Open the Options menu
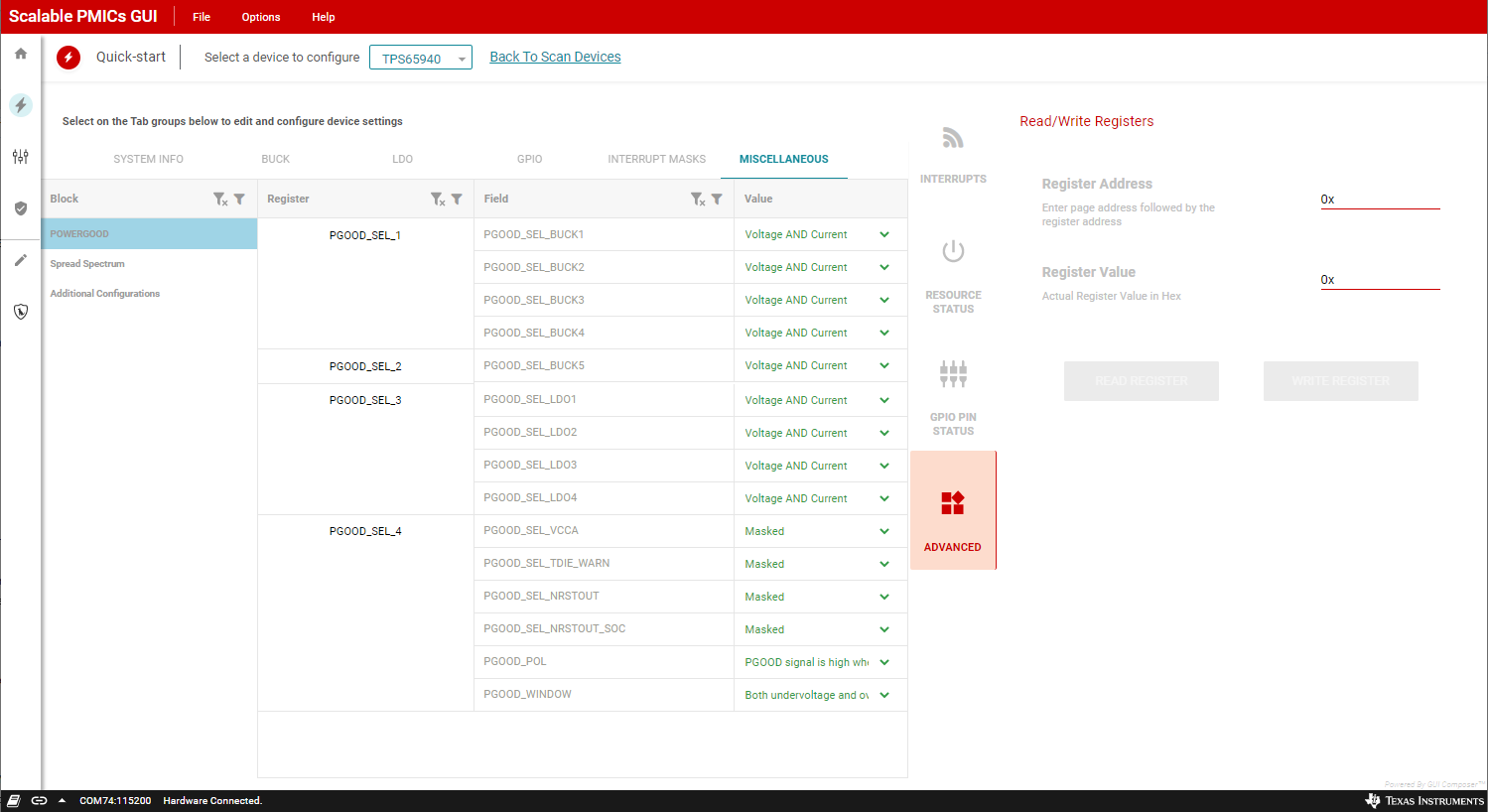This screenshot has height=812, width=1488. click(x=261, y=17)
